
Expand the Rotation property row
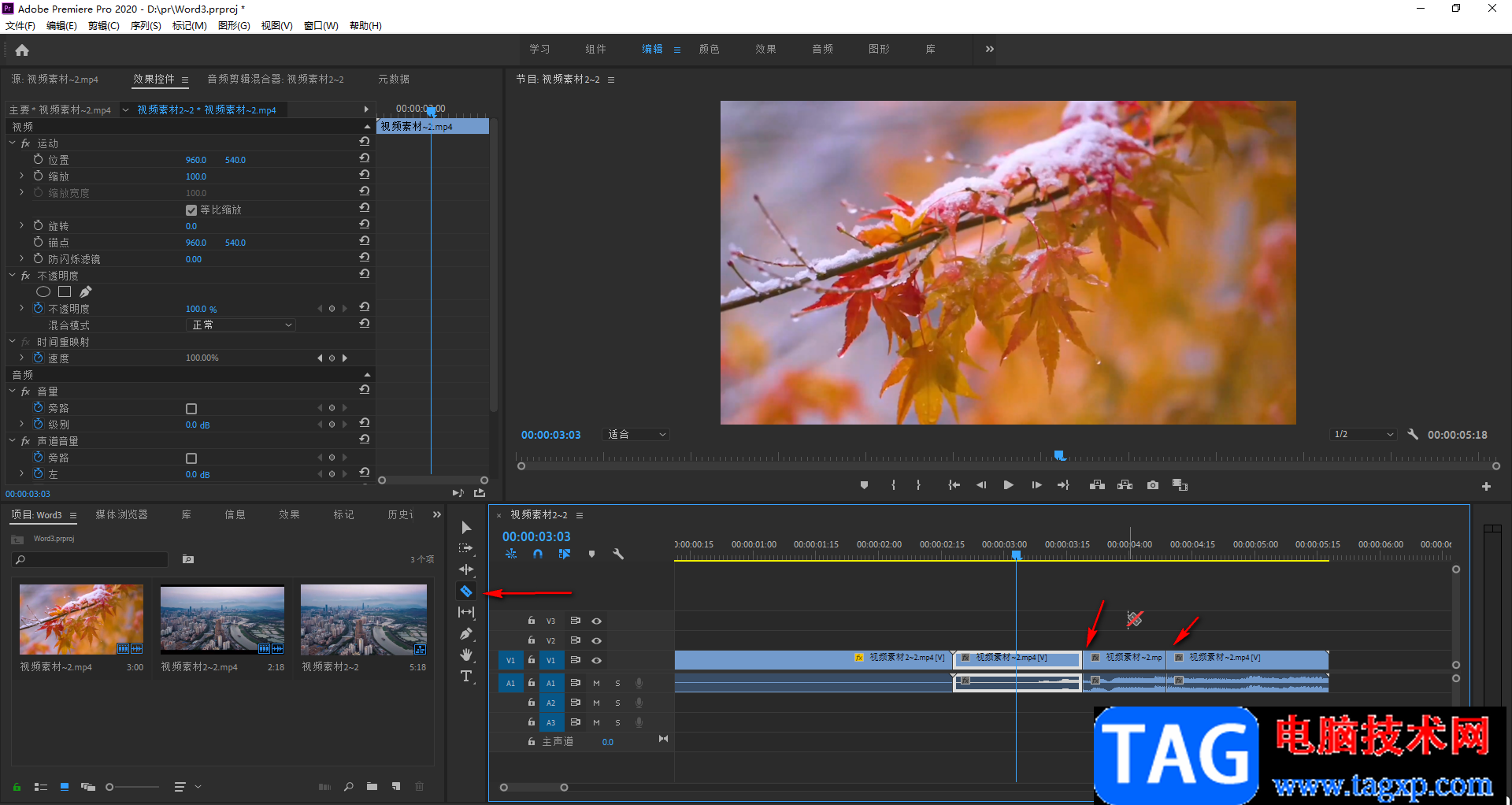(21, 225)
